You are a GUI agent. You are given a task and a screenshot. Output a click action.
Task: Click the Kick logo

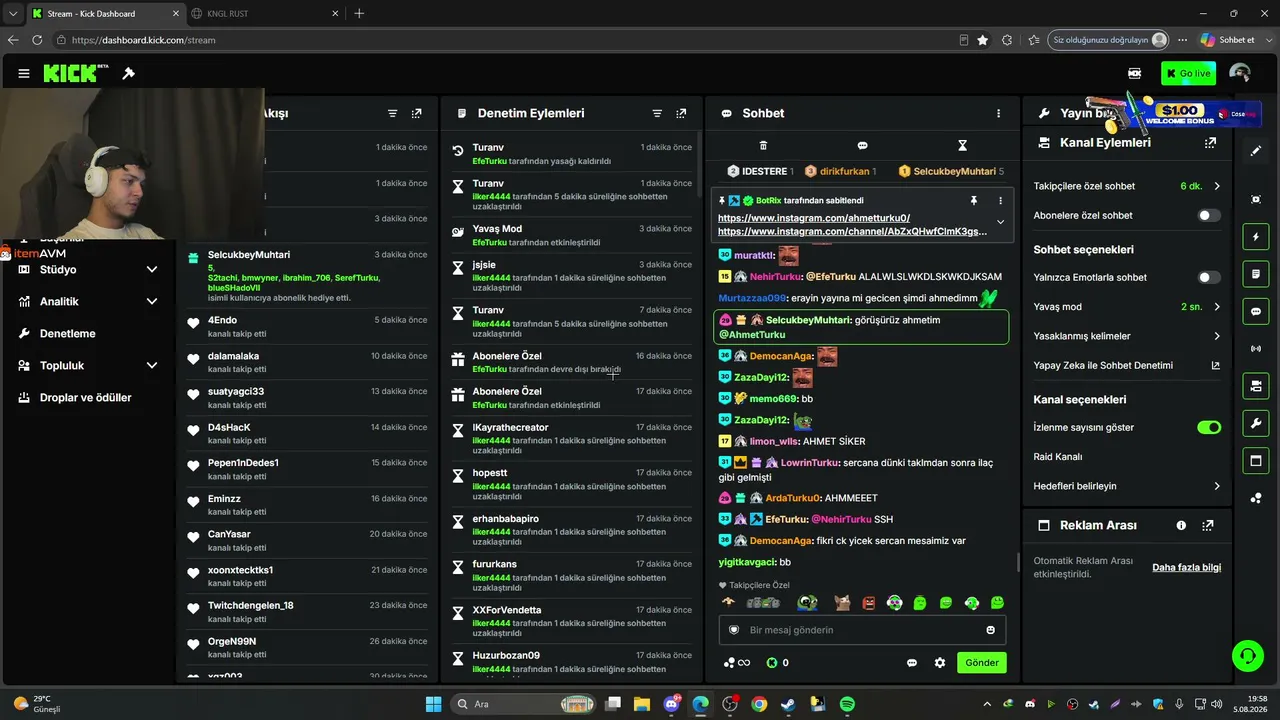point(76,73)
